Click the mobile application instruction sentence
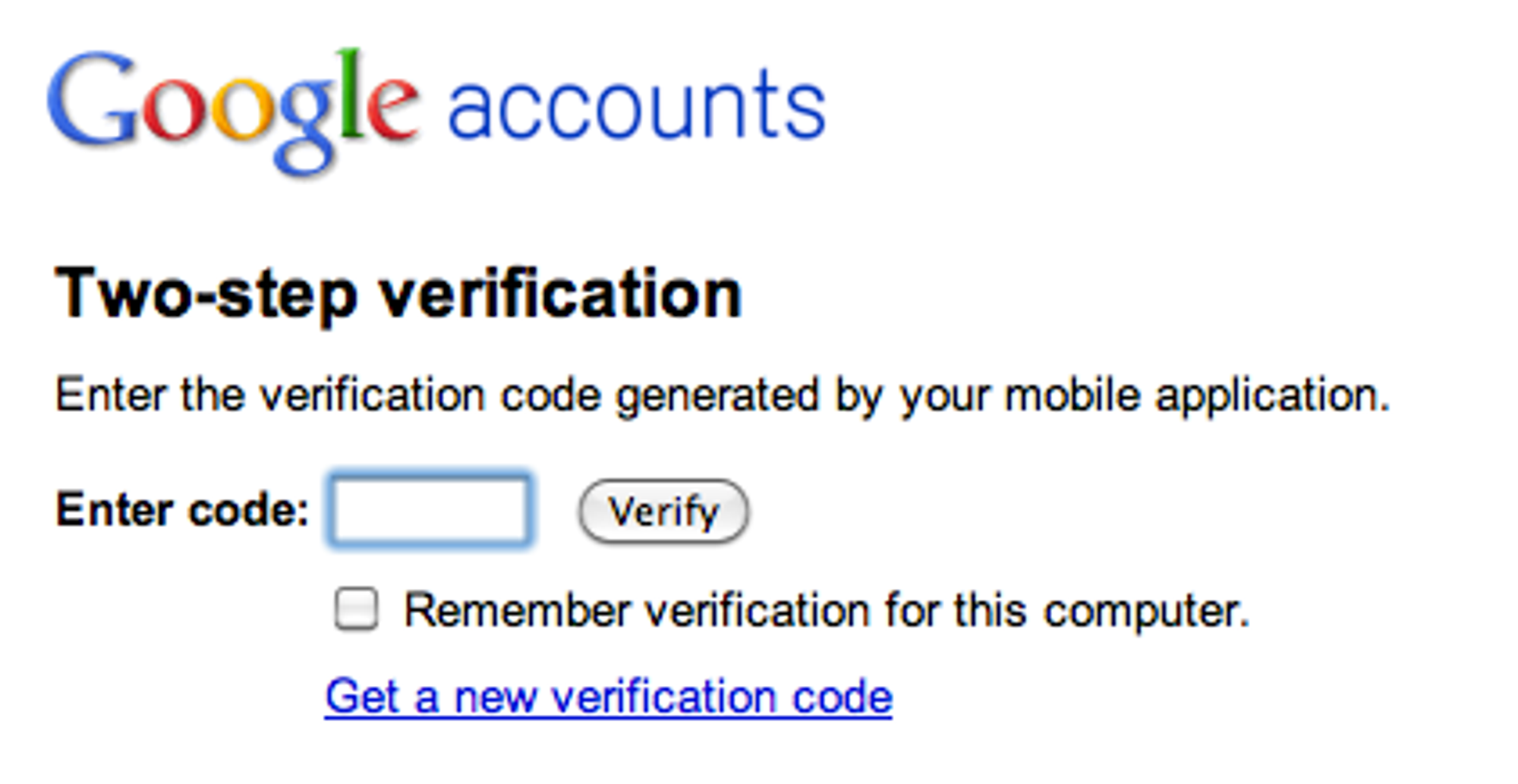Image resolution: width=1518 pixels, height=784 pixels. [723, 396]
